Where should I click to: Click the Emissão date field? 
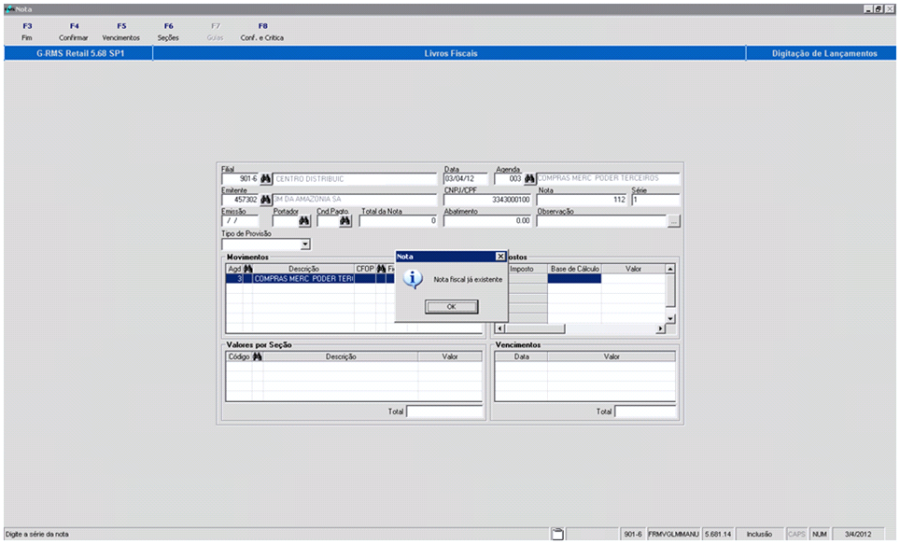coord(240,221)
